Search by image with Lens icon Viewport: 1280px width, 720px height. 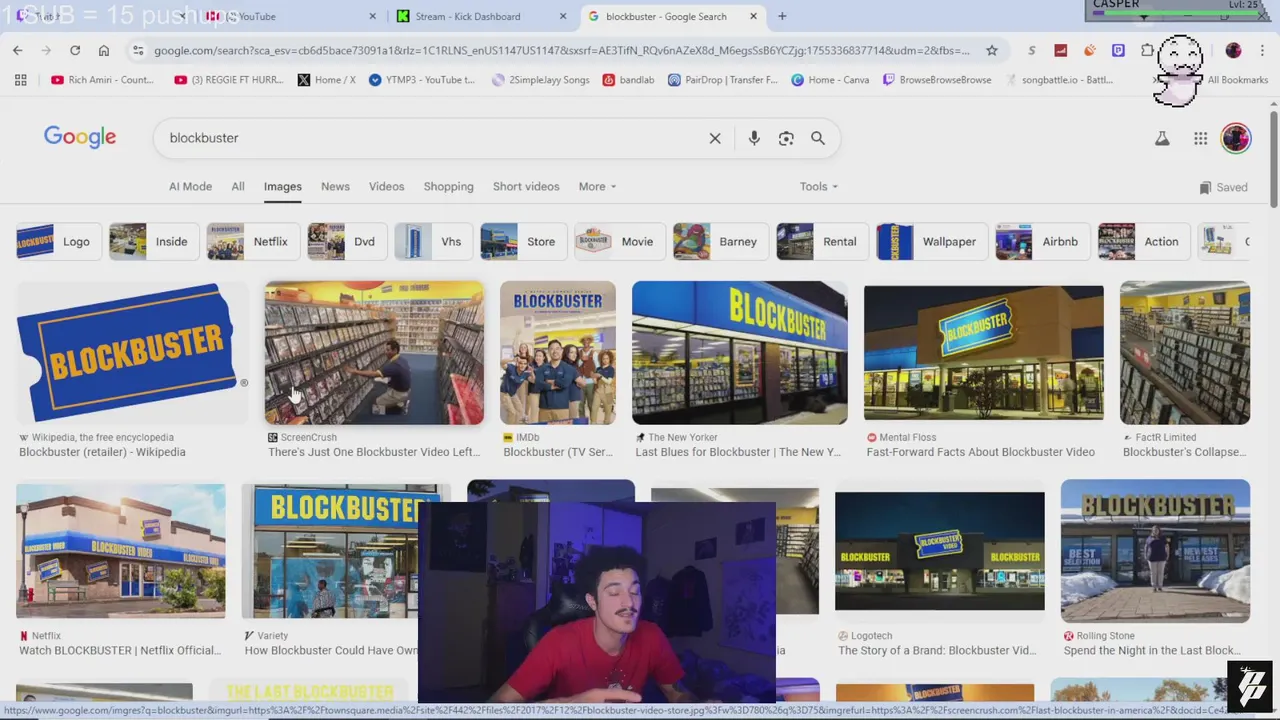[786, 138]
